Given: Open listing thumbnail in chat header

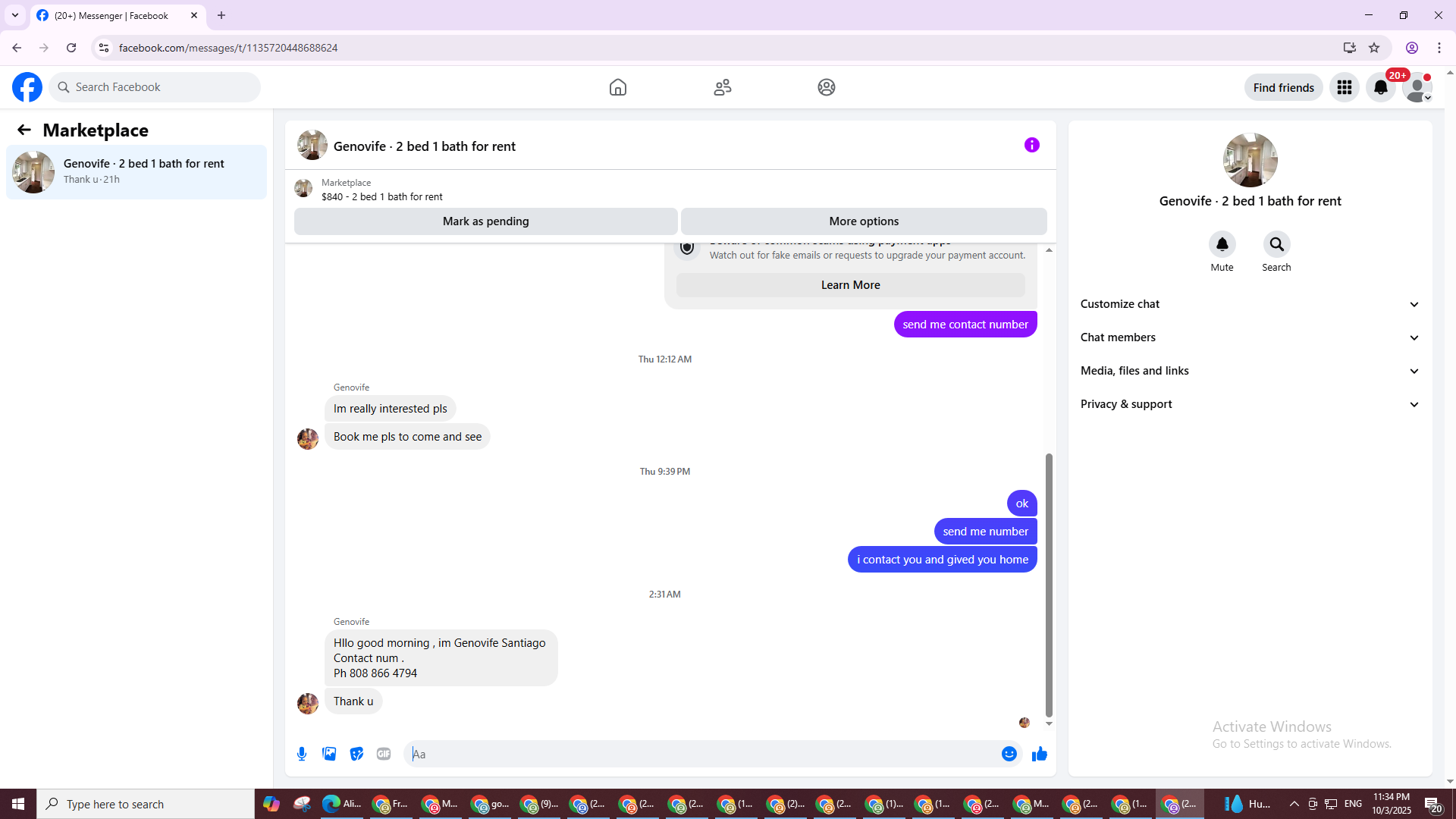Looking at the screenshot, I should click(312, 145).
